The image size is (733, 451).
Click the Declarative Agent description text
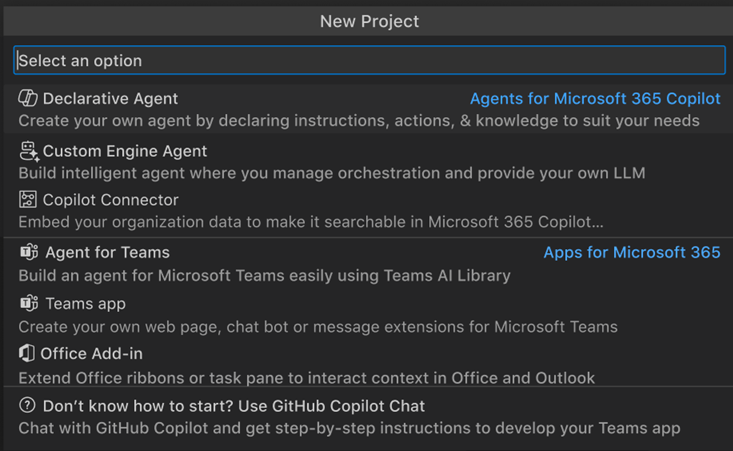point(358,121)
